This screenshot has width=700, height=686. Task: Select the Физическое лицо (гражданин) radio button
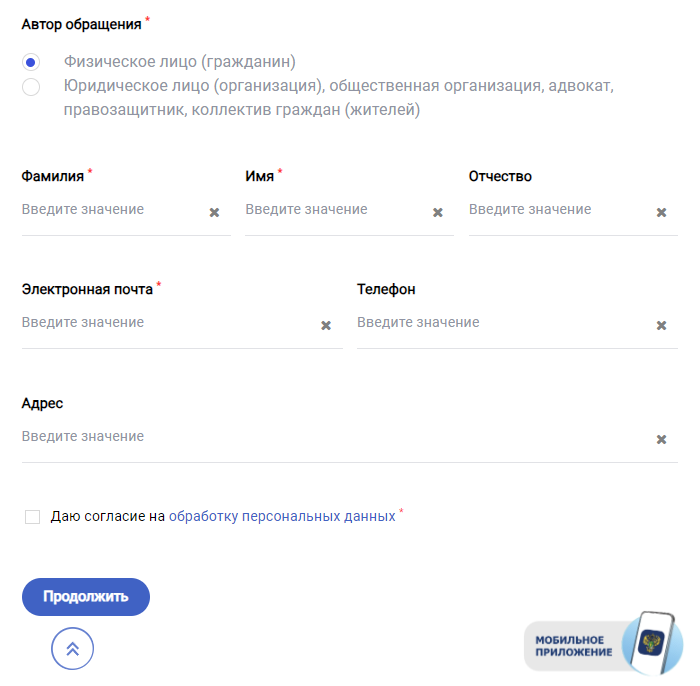31,62
